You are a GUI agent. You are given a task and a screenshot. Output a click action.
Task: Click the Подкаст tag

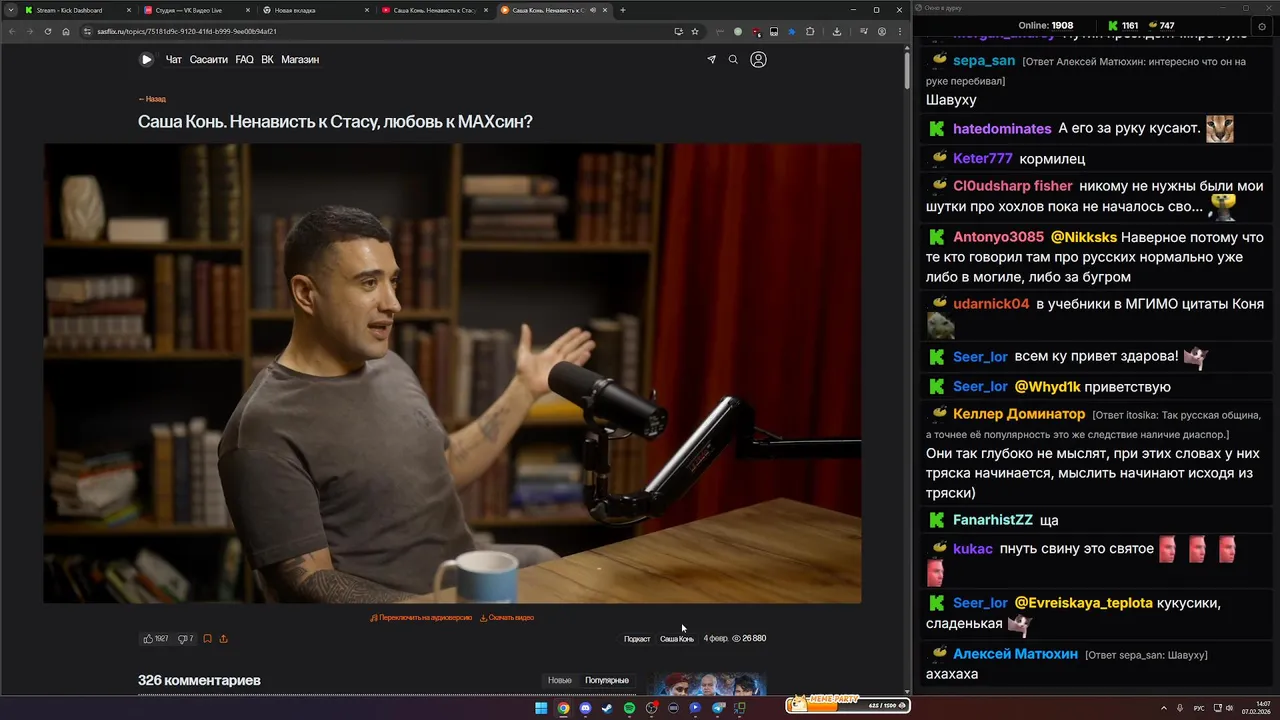(637, 639)
